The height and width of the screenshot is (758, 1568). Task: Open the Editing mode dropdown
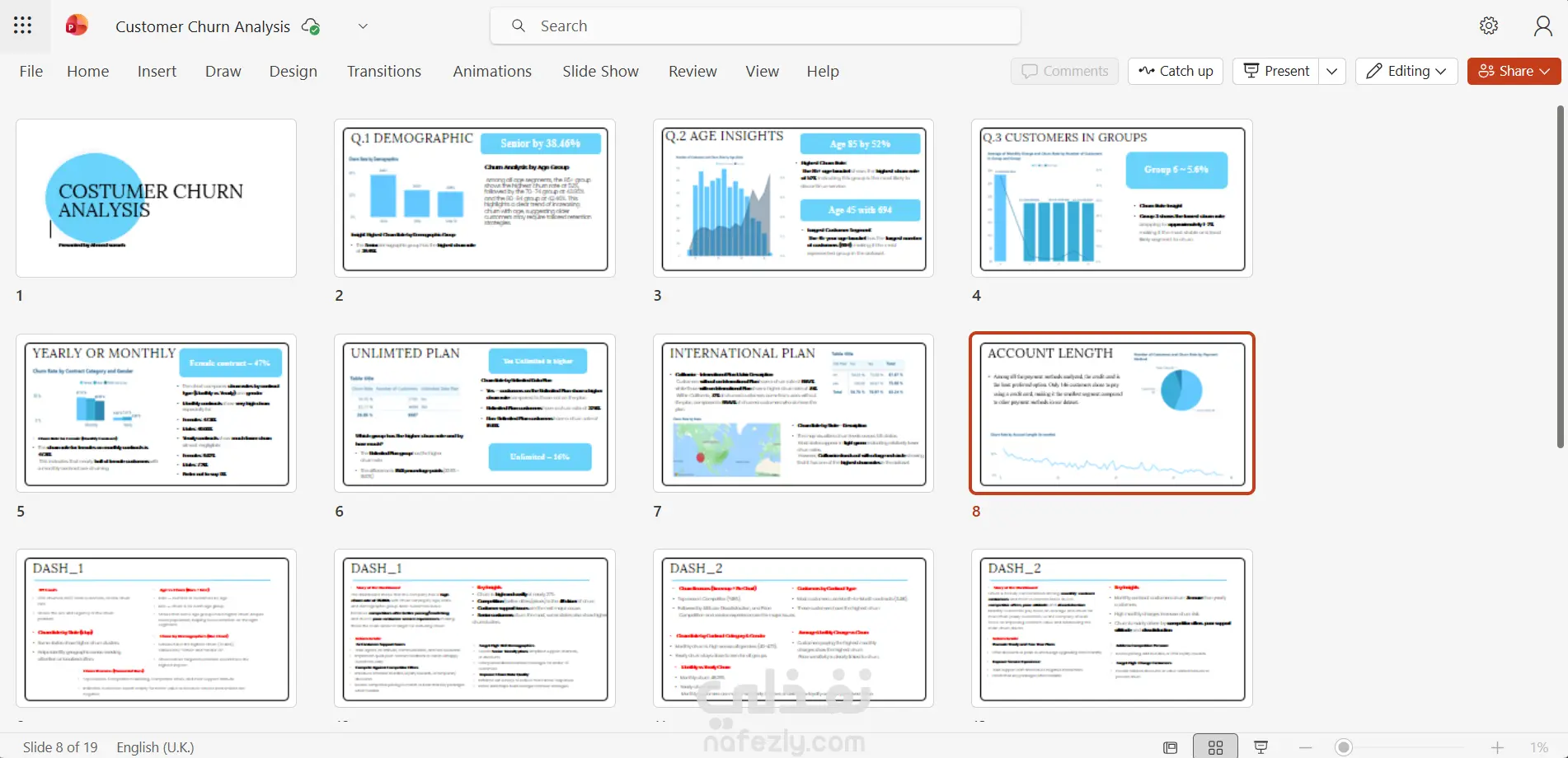click(x=1406, y=71)
